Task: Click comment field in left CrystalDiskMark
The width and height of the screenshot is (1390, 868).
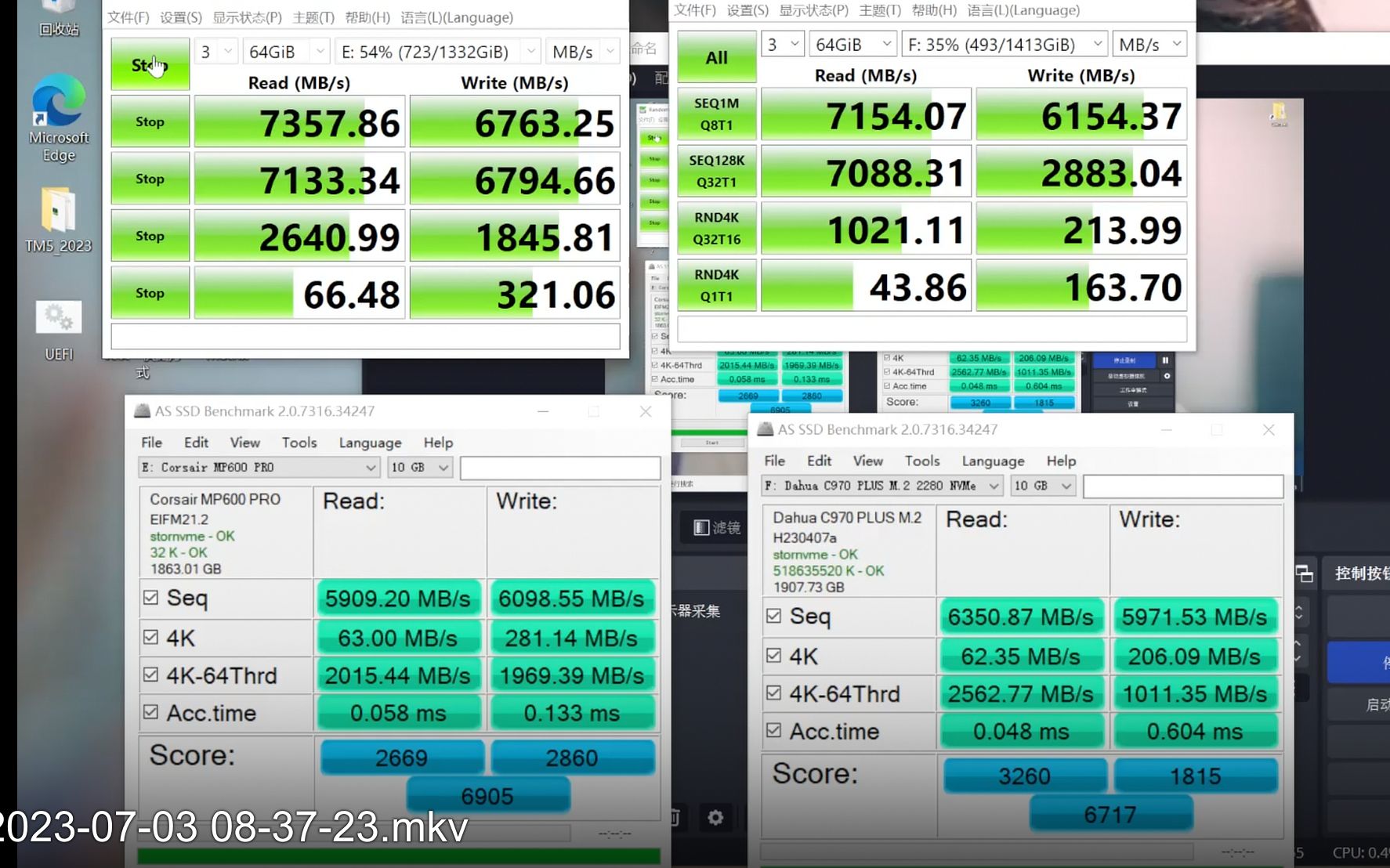Action: click(x=365, y=336)
